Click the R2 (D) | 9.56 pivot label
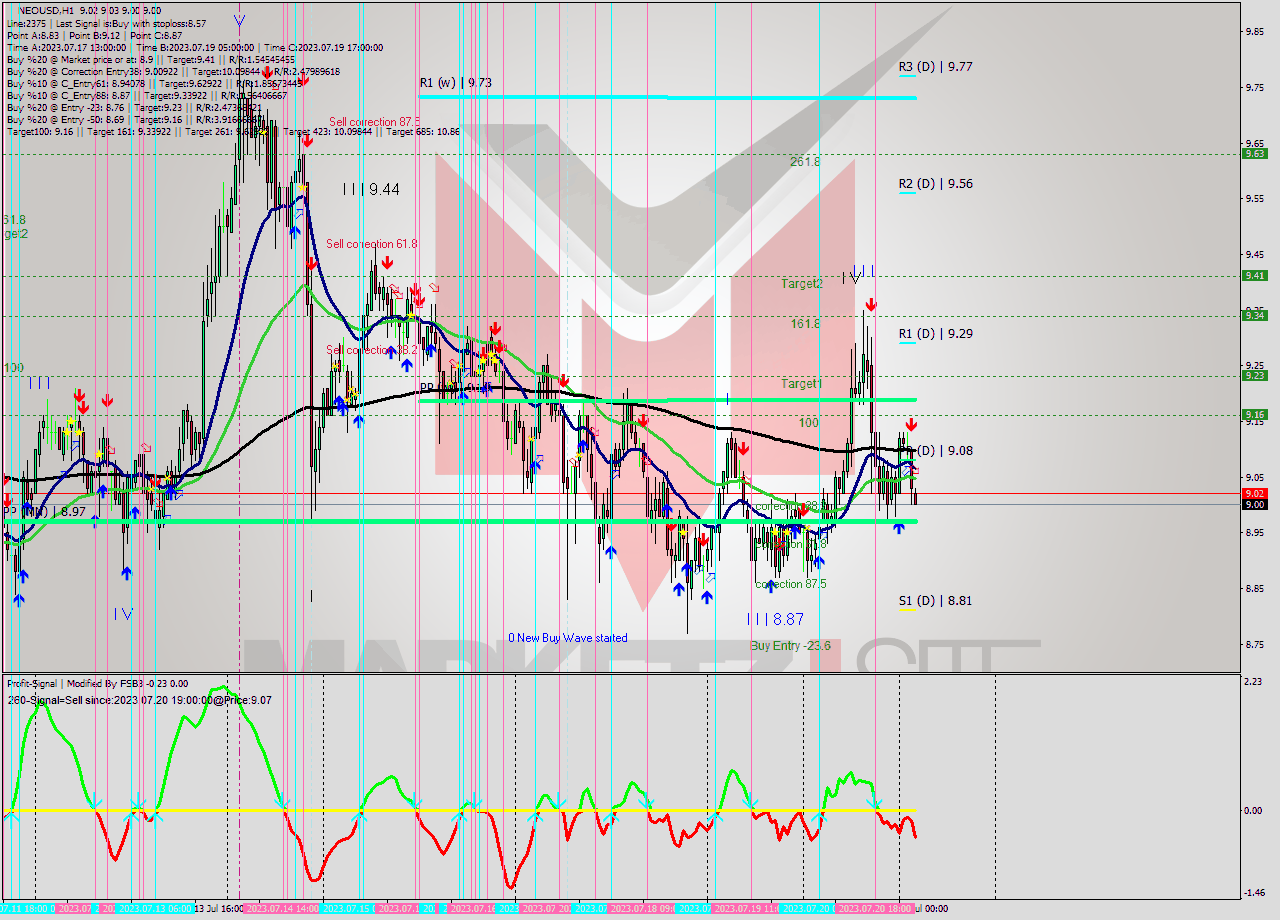This screenshot has width=1280, height=920. click(x=935, y=184)
